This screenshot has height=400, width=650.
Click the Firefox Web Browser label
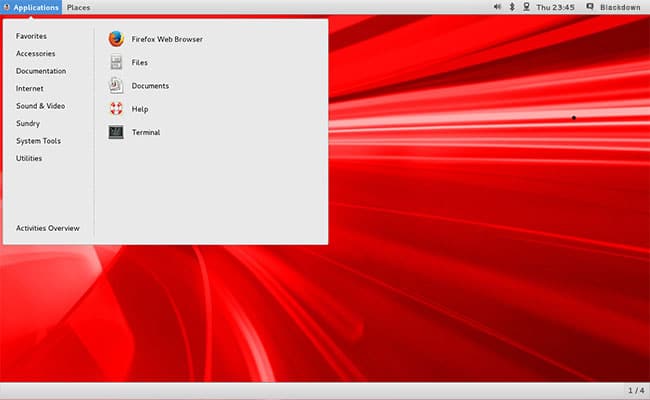click(167, 39)
